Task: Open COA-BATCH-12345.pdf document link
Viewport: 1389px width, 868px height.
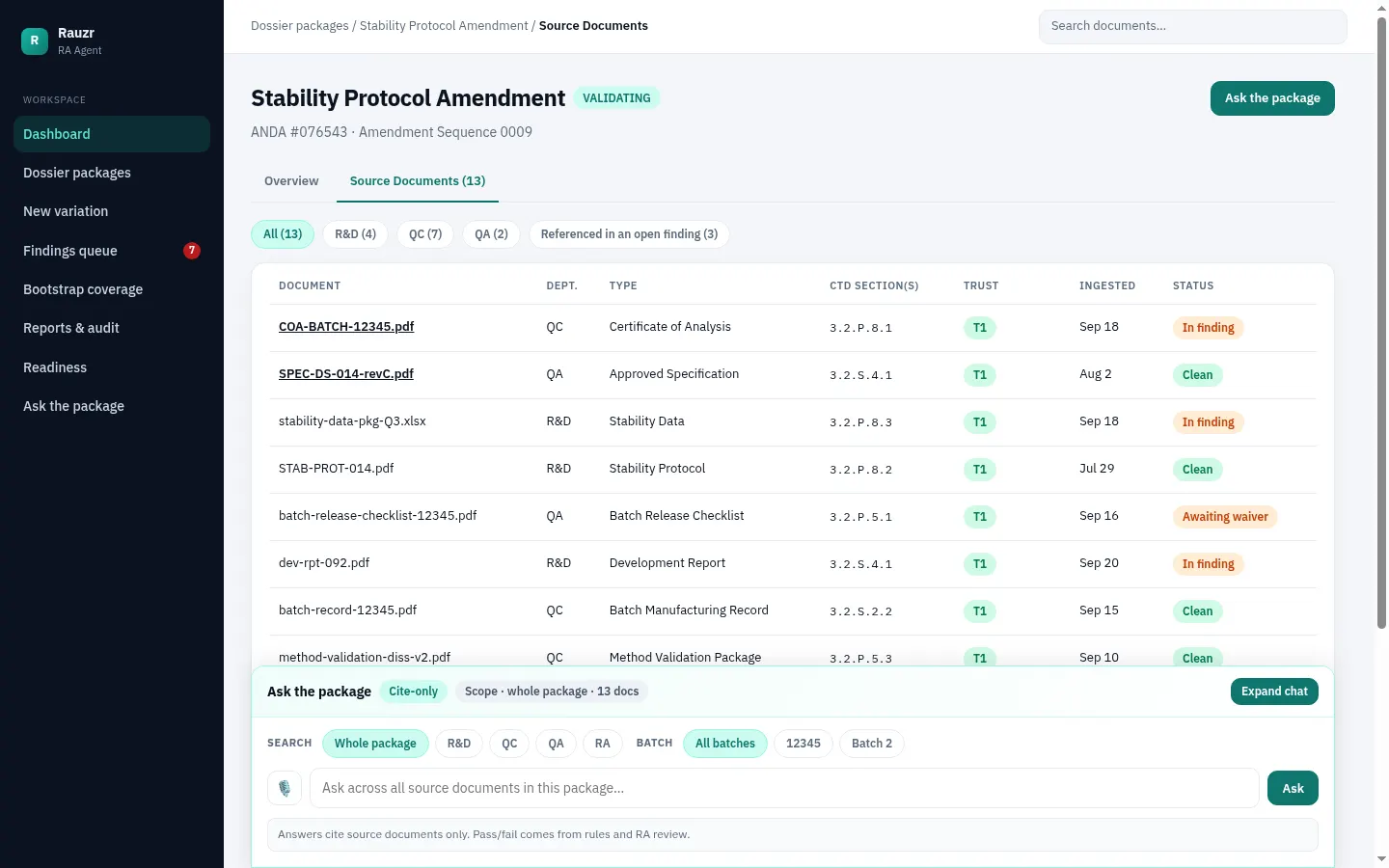Action: (x=346, y=327)
